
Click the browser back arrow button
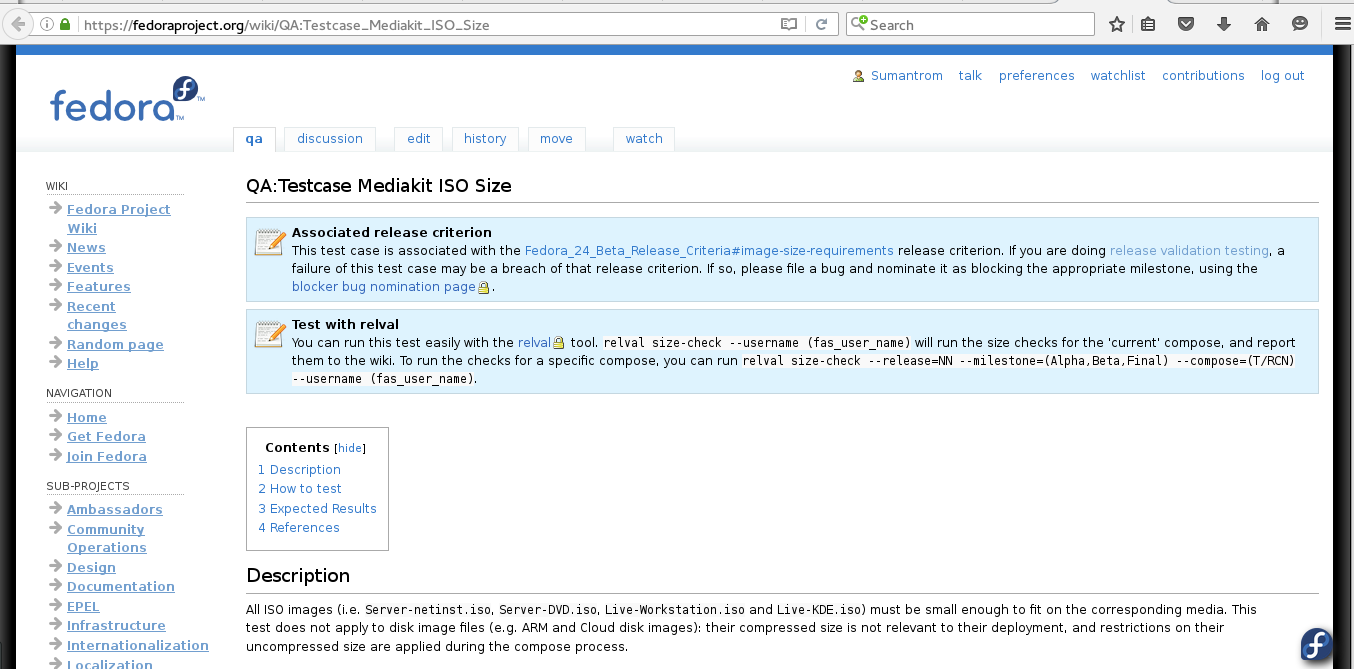(x=17, y=24)
